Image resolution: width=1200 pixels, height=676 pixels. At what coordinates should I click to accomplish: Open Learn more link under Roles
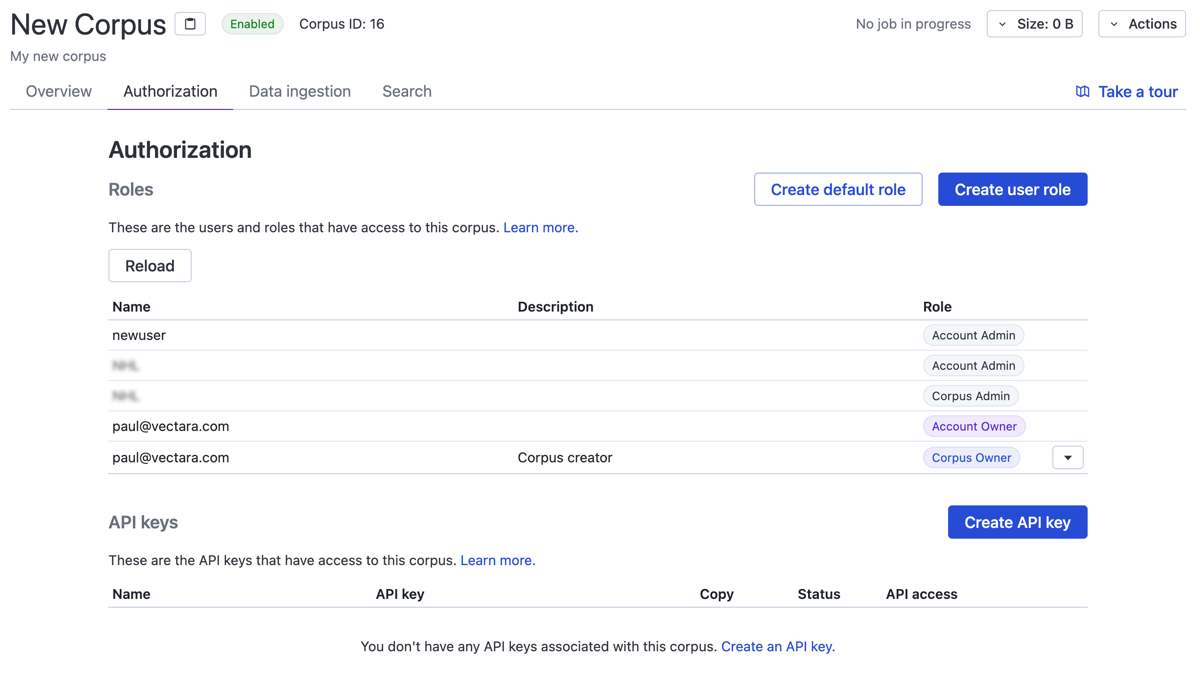coord(540,228)
